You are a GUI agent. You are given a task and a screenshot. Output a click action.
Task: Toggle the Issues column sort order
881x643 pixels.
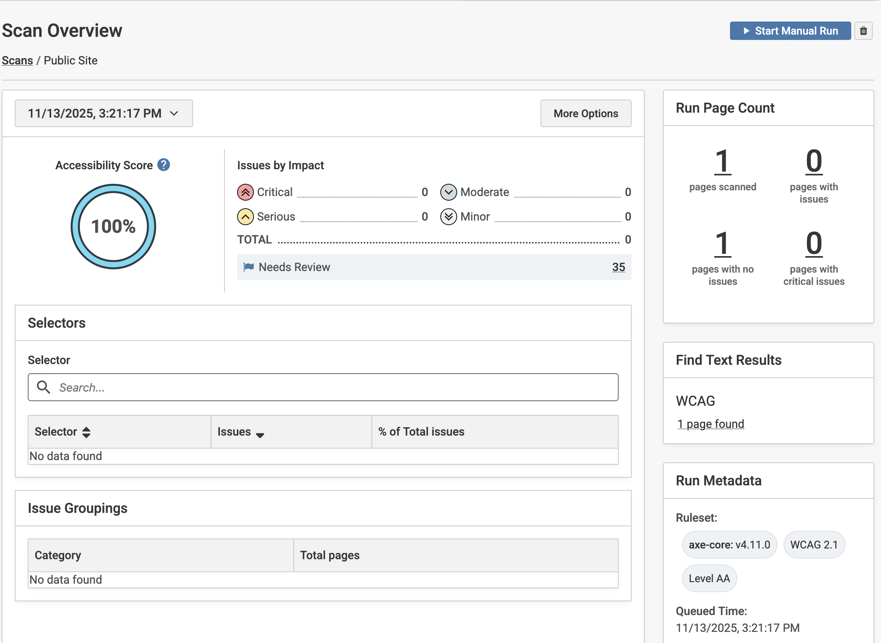261,433
